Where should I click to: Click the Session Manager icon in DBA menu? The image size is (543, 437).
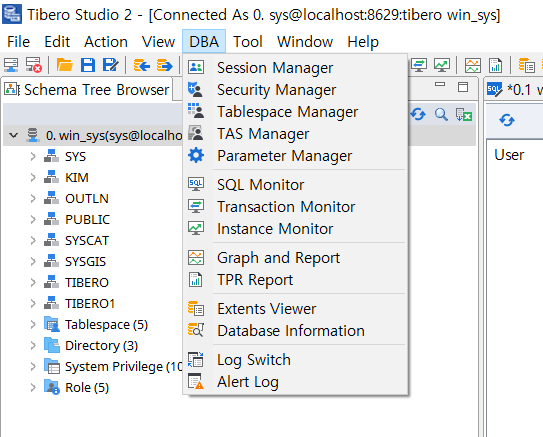coord(196,67)
